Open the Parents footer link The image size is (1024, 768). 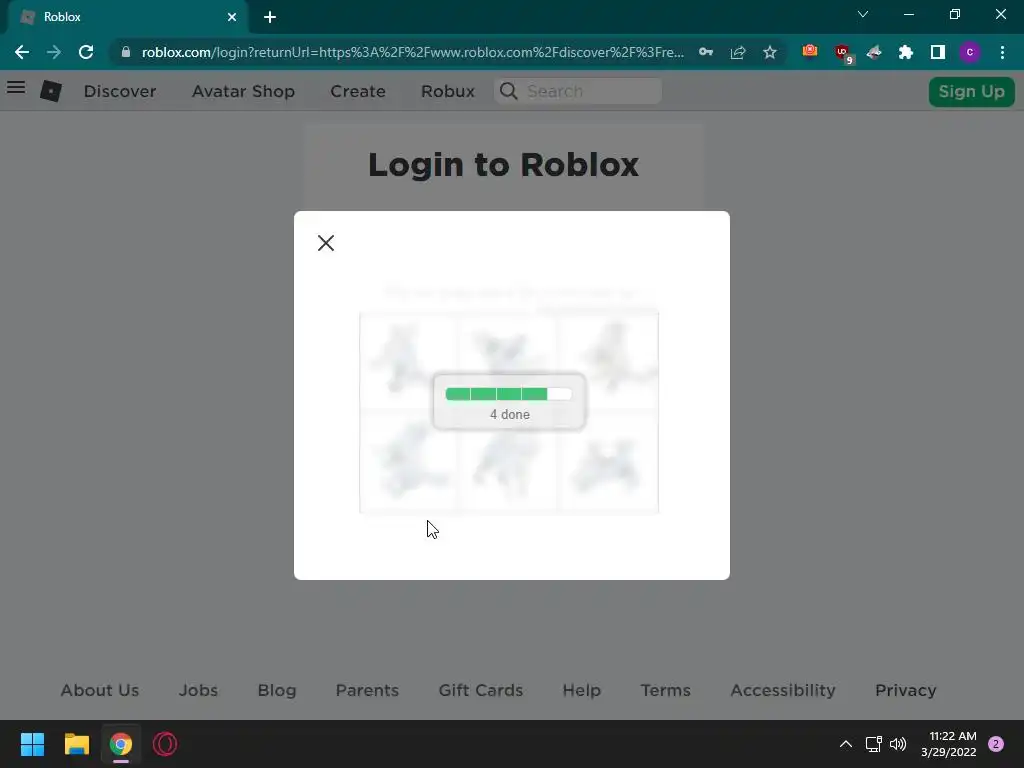[x=367, y=690]
